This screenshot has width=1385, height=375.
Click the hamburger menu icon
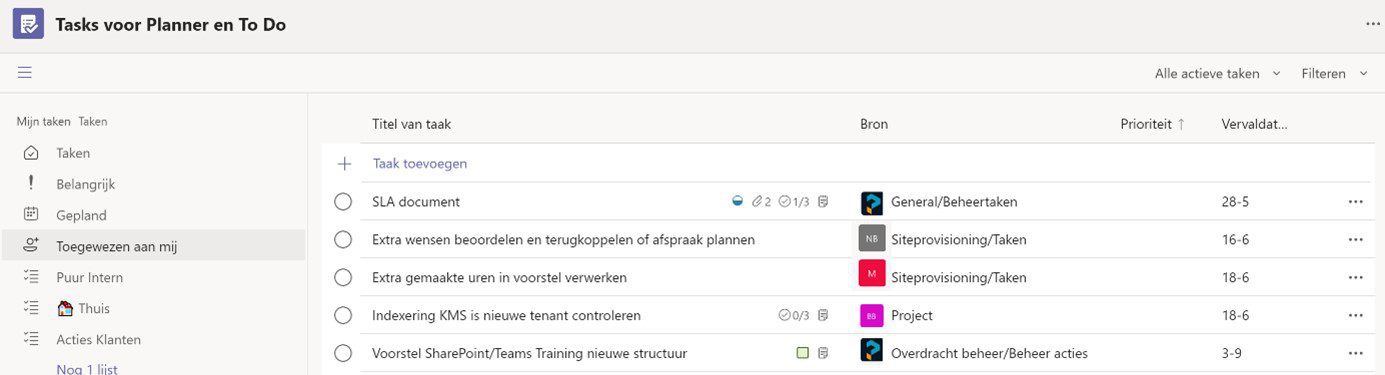tap(25, 72)
